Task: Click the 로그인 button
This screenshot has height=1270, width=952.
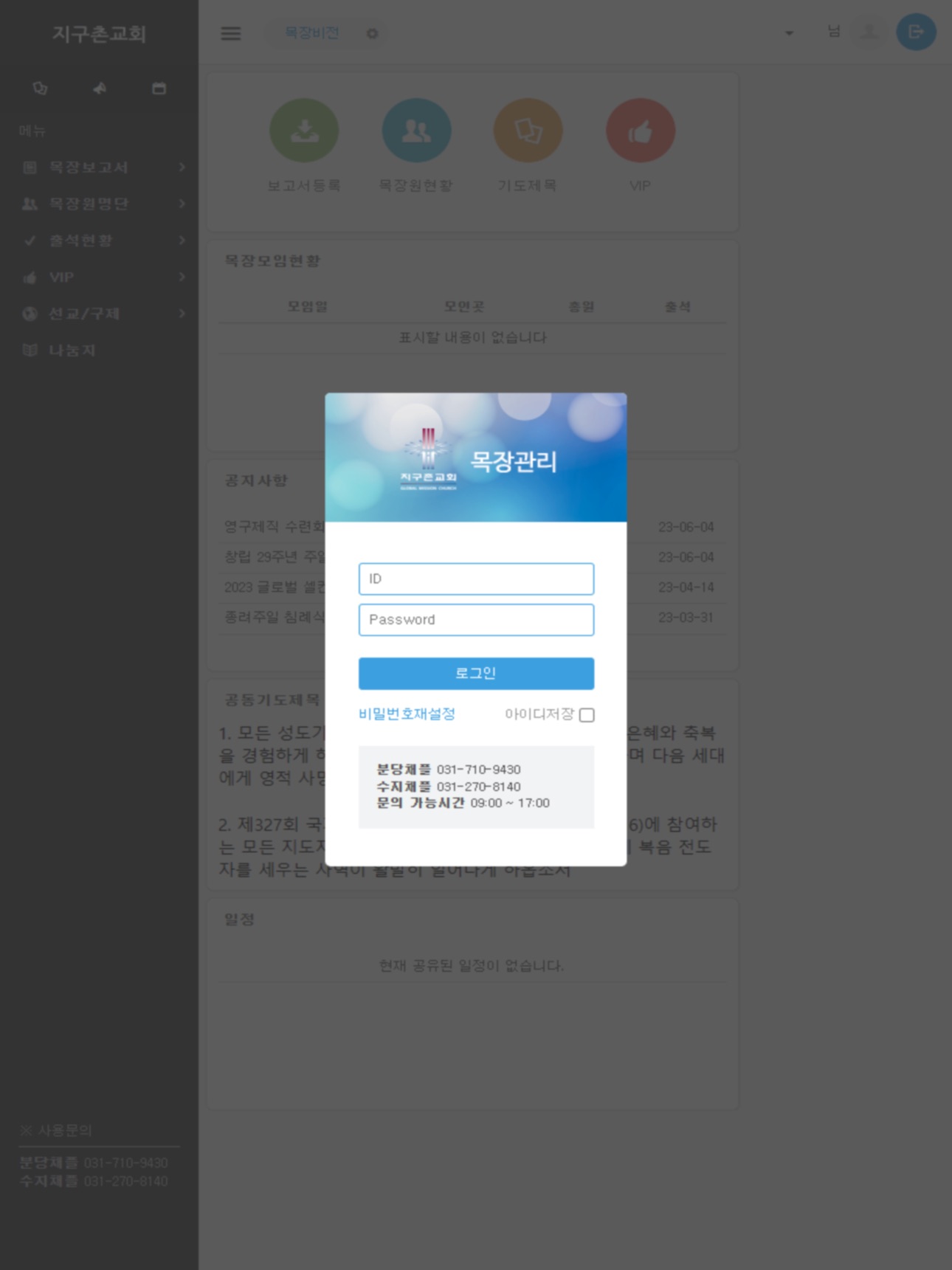Action: click(x=476, y=673)
